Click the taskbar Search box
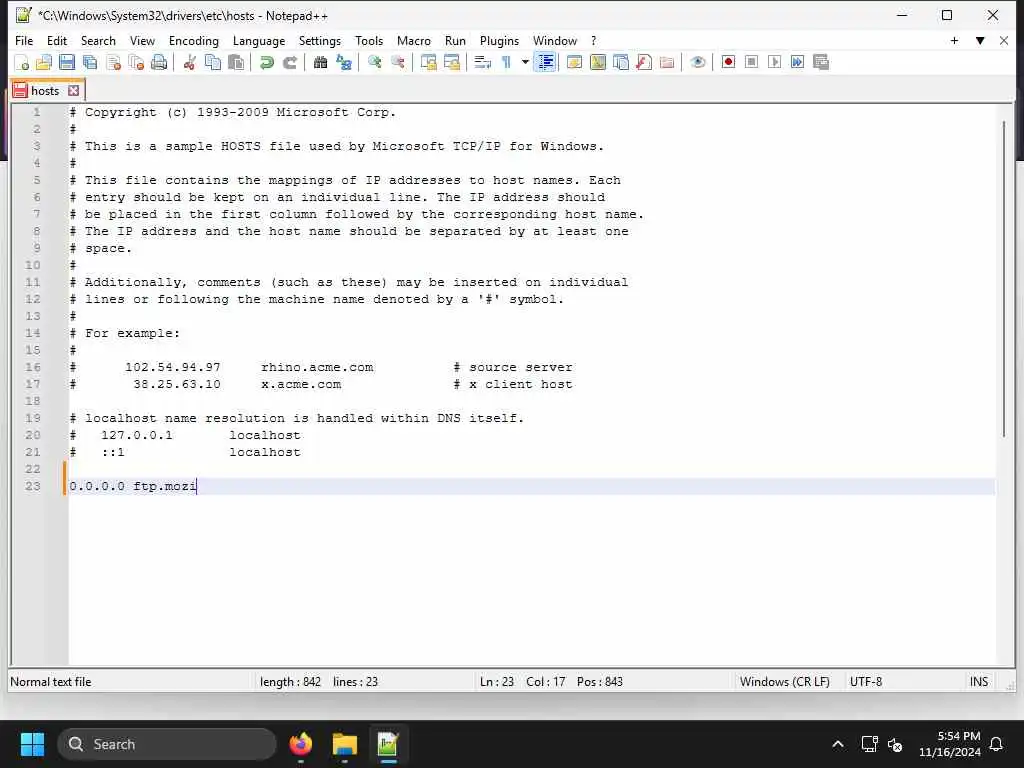 [167, 744]
